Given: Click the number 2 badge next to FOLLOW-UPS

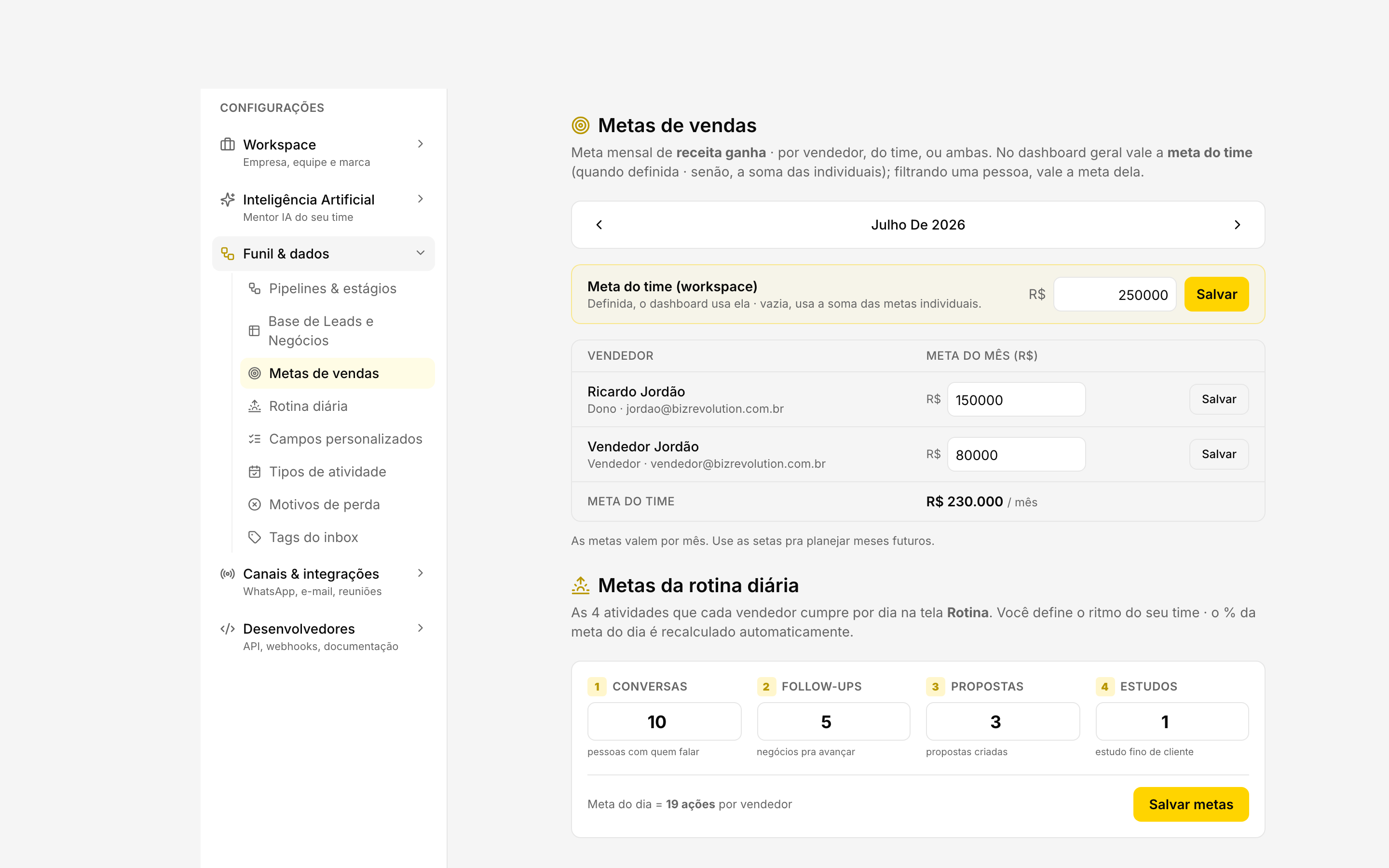Looking at the screenshot, I should pos(766,687).
